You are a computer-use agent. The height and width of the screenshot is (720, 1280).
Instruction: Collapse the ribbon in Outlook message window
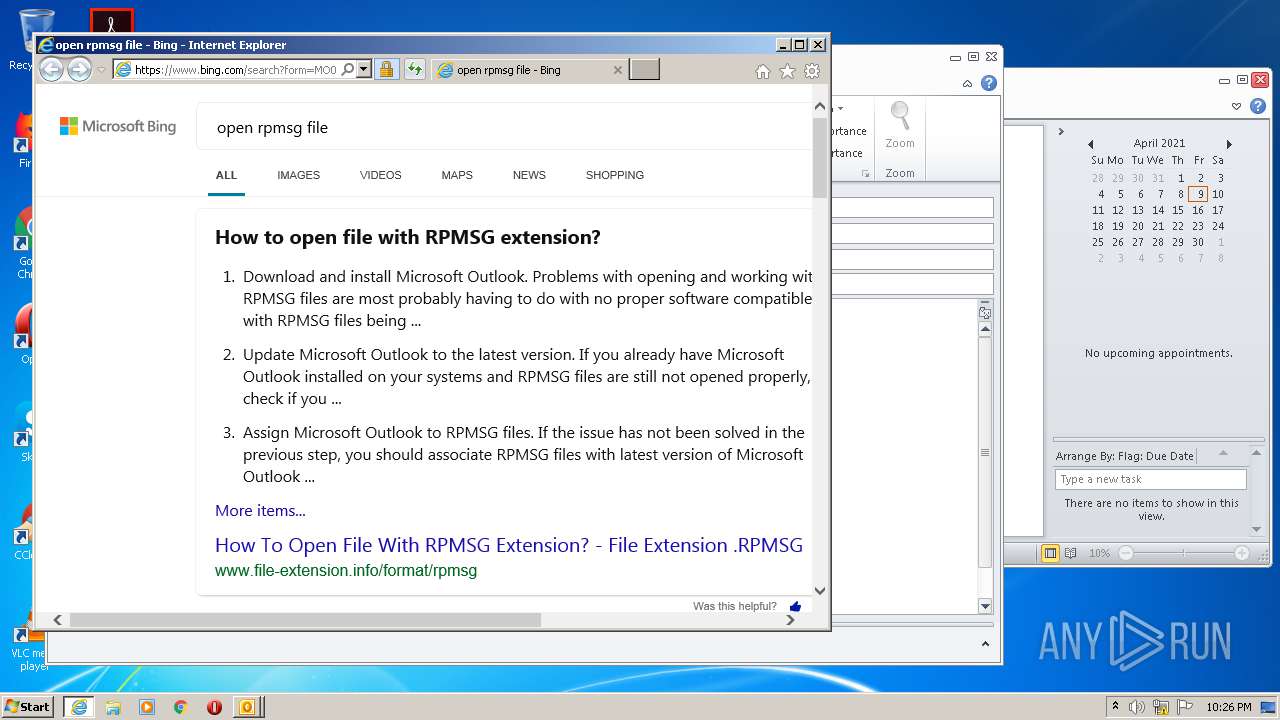coord(967,83)
